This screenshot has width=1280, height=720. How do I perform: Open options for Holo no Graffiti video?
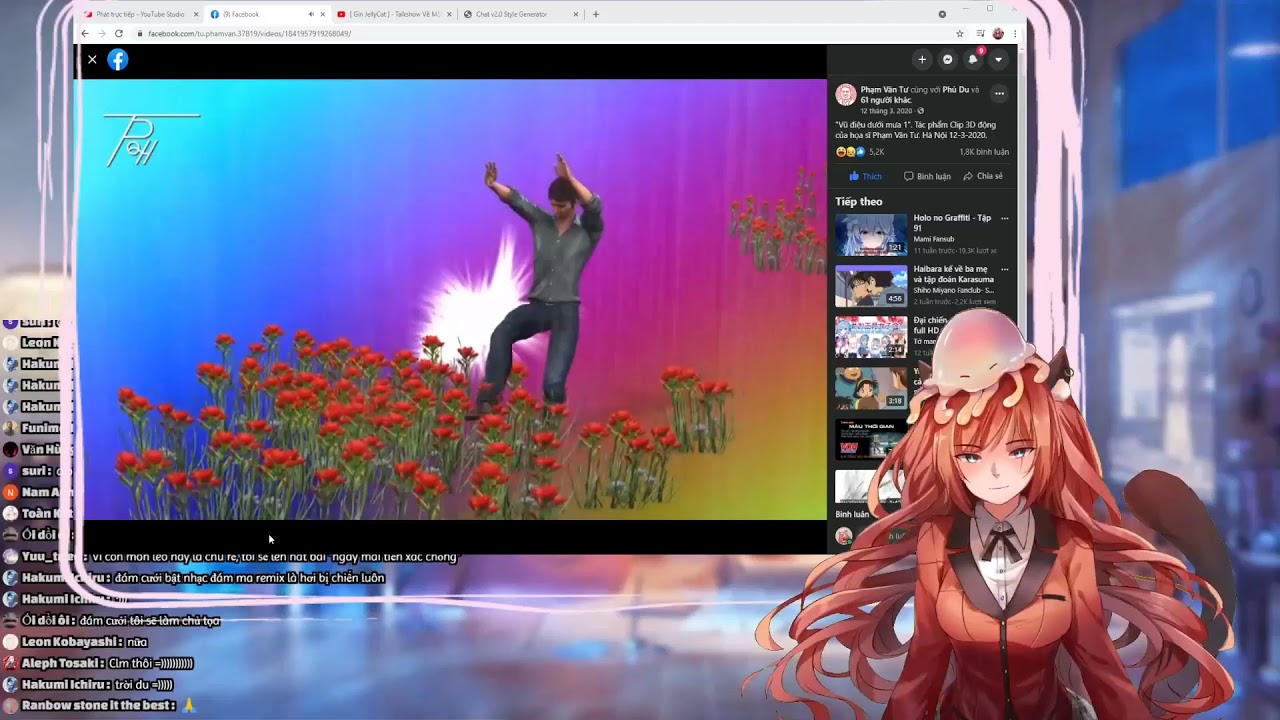click(x=1005, y=218)
